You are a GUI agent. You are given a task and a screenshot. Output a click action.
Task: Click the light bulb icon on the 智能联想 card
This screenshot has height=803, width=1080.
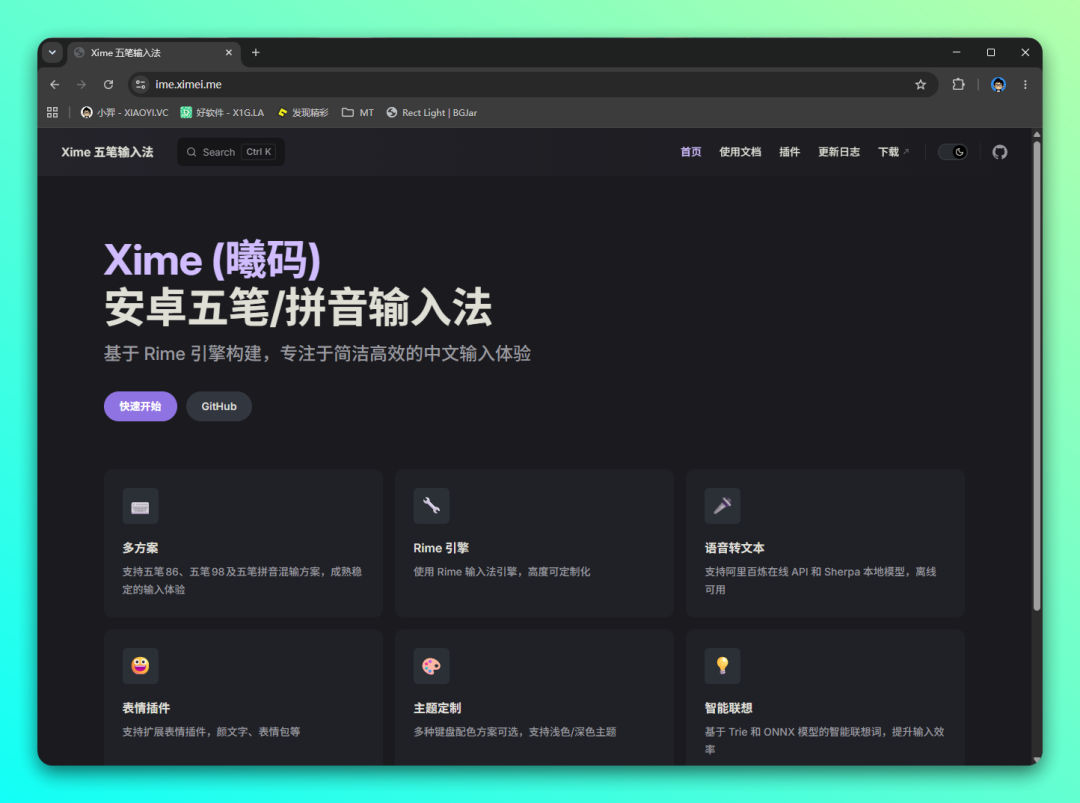[x=722, y=666]
